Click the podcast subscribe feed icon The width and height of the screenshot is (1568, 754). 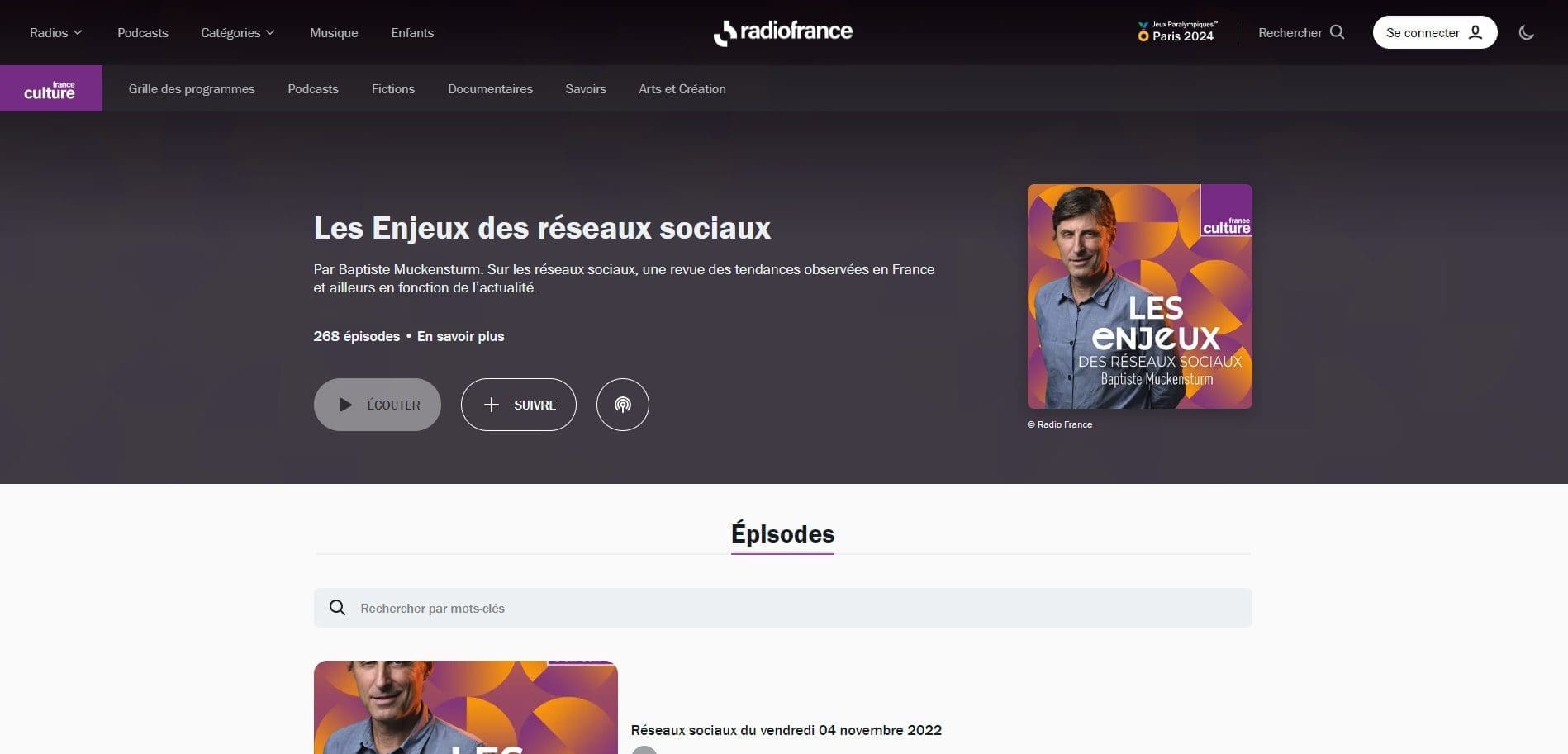623,405
